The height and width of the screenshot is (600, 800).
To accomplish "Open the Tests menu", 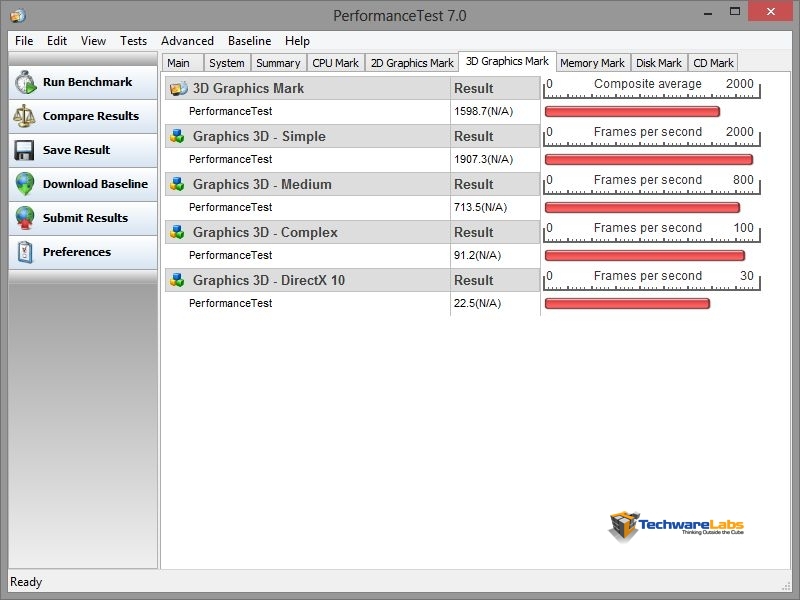I will pyautogui.click(x=133, y=41).
